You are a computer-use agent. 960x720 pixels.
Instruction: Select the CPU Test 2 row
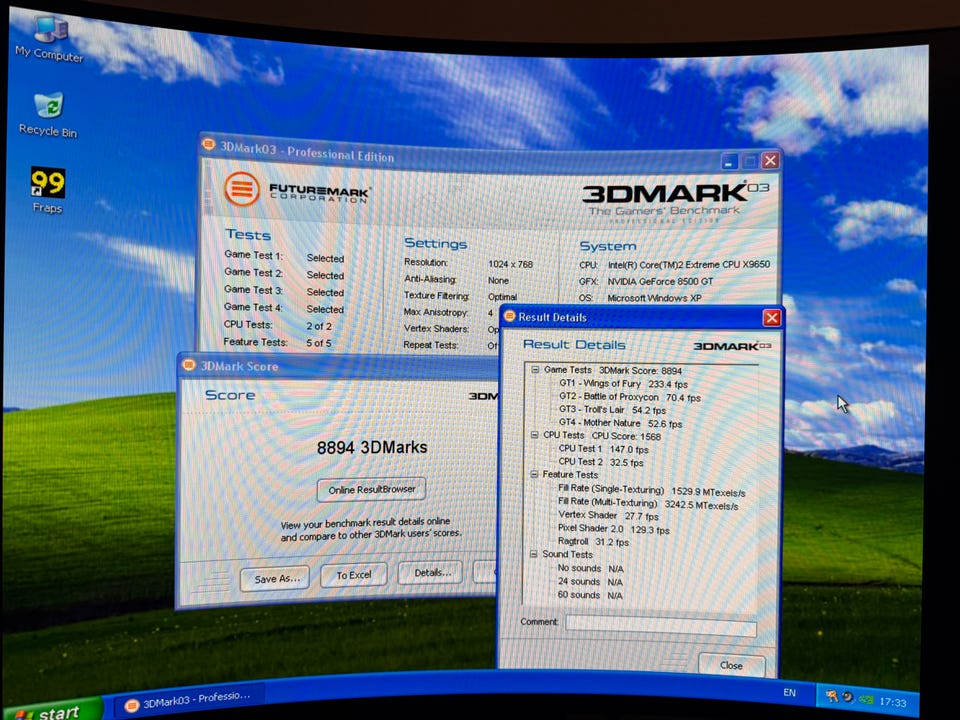point(601,462)
